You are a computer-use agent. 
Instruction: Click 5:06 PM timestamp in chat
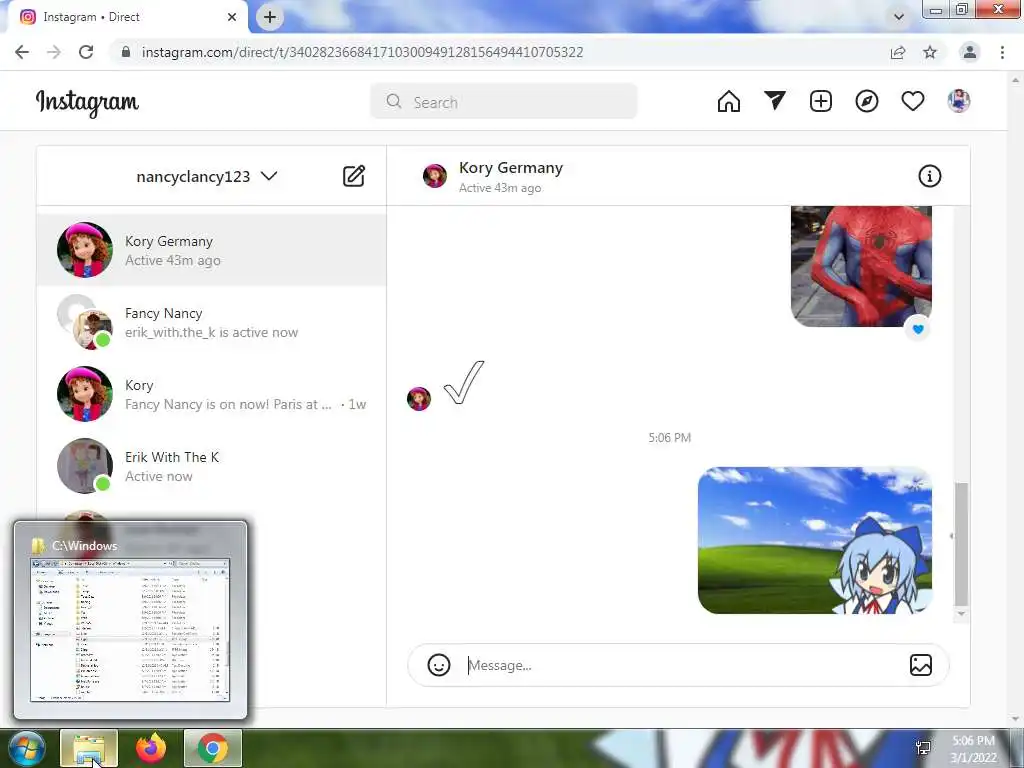tap(669, 438)
